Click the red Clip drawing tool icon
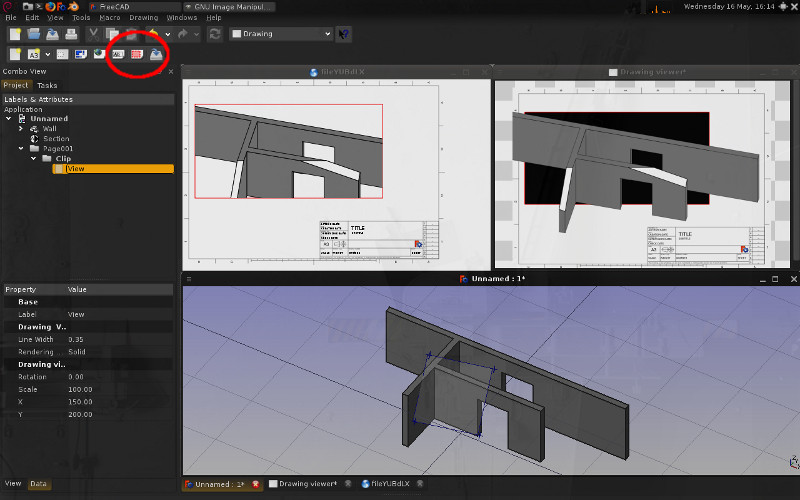This screenshot has width=800, height=500. click(x=137, y=54)
